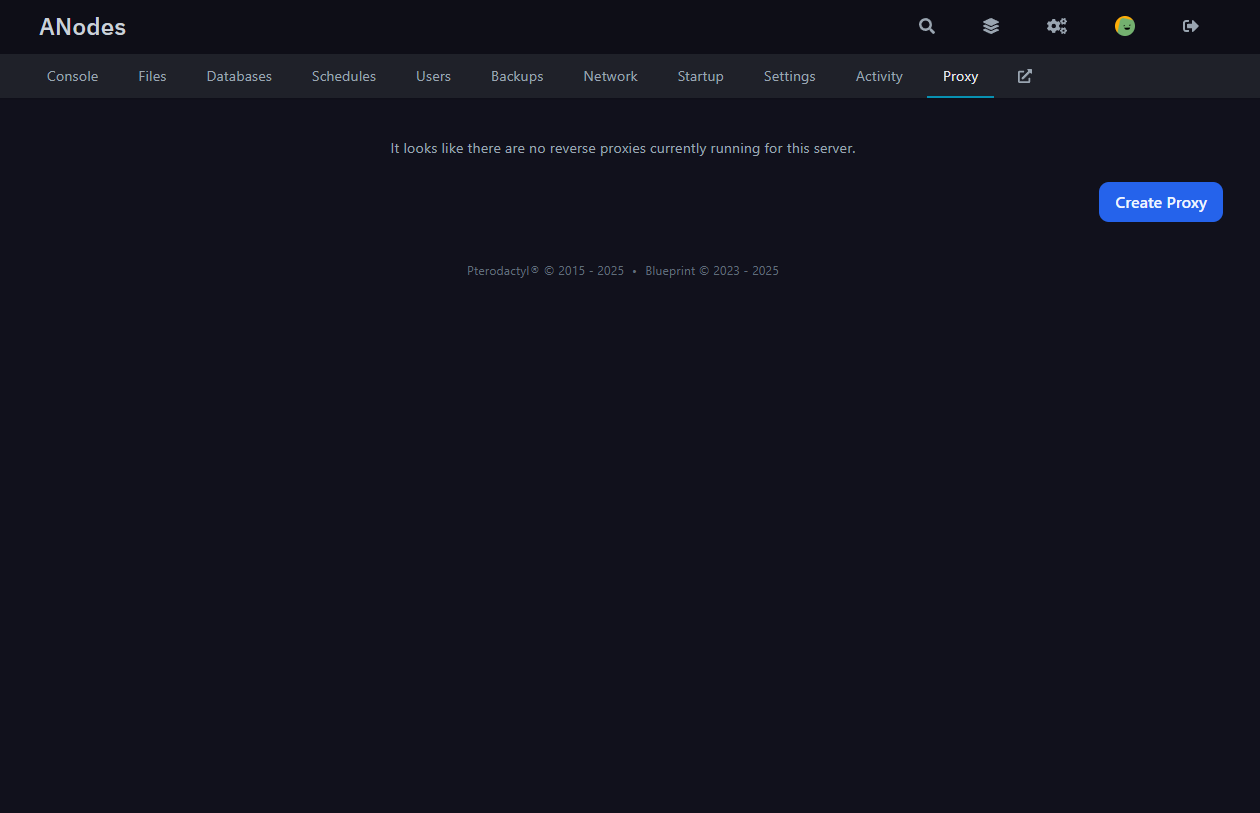Go to the Schedules tab
Screen dimensions: 1260x813
pos(343,75)
